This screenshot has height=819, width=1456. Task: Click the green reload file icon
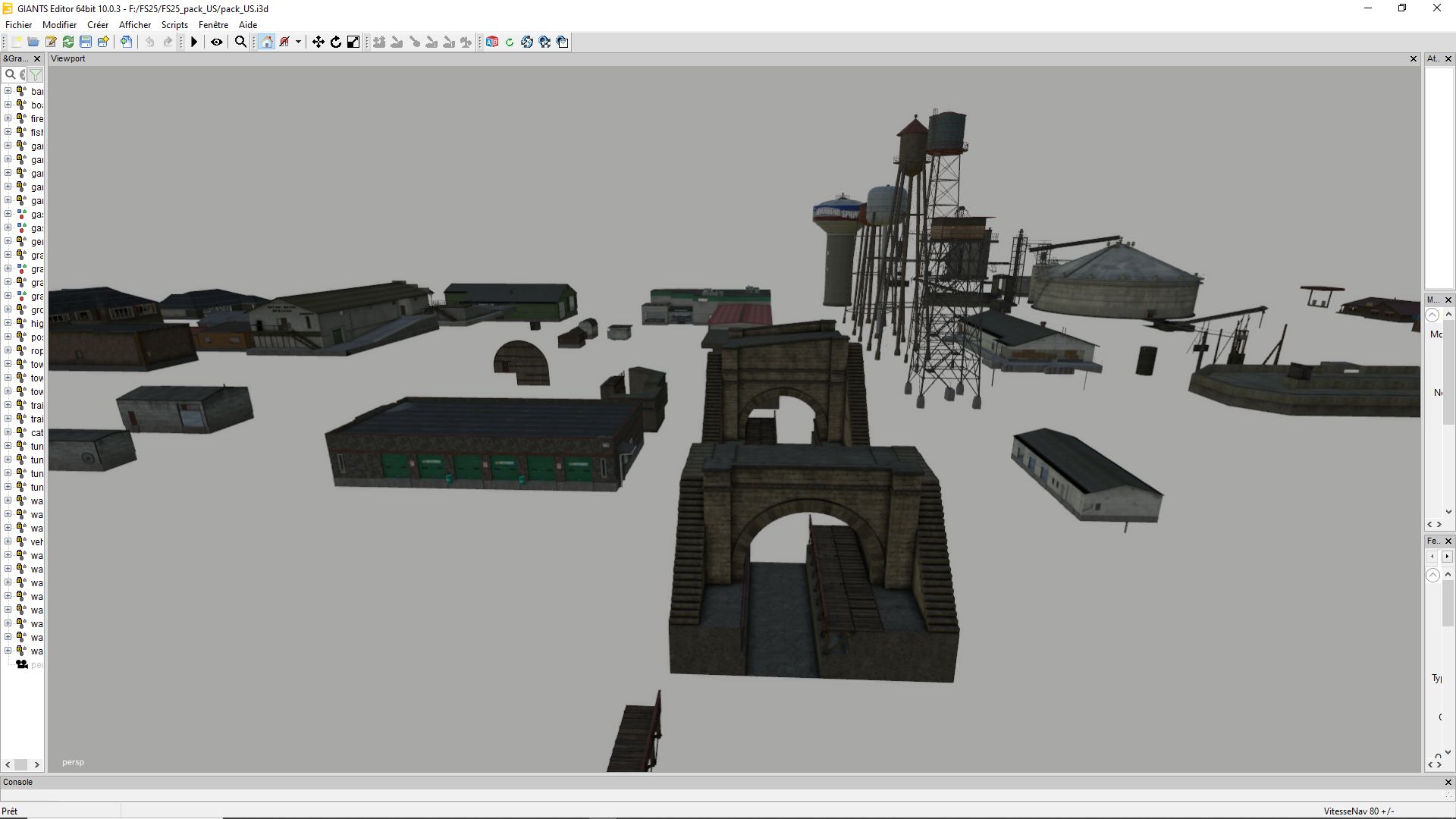(68, 42)
